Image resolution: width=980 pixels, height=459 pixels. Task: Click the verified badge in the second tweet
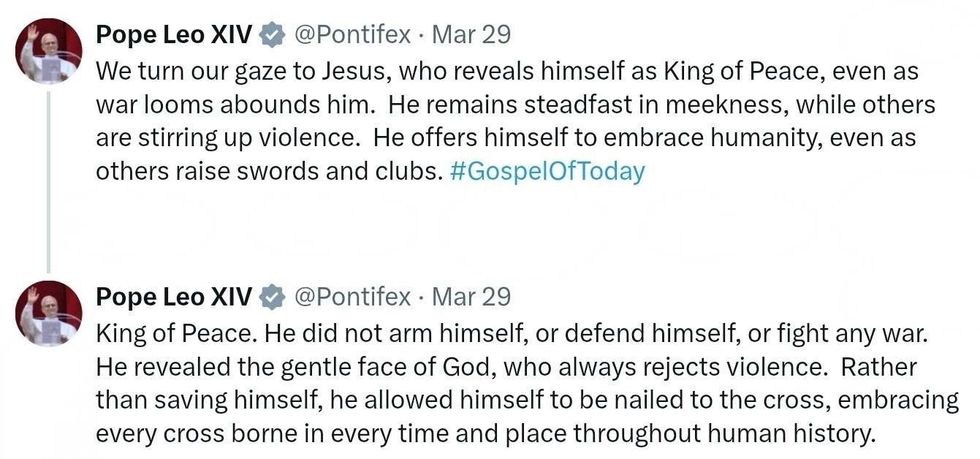point(270,297)
